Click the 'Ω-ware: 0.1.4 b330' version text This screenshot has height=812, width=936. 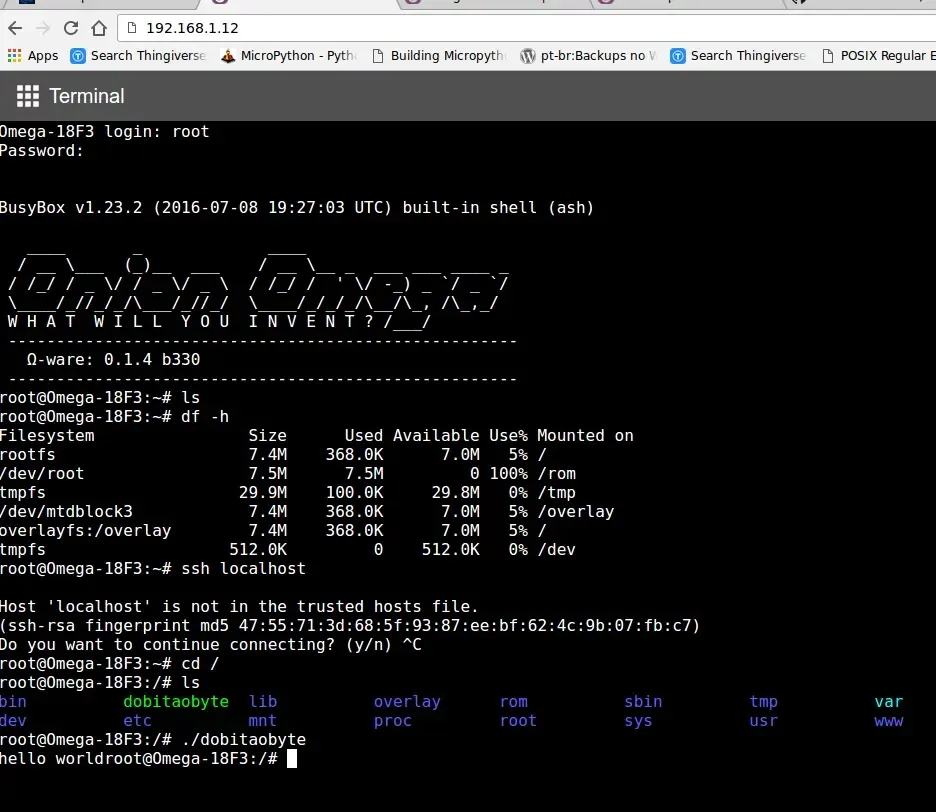[113, 359]
